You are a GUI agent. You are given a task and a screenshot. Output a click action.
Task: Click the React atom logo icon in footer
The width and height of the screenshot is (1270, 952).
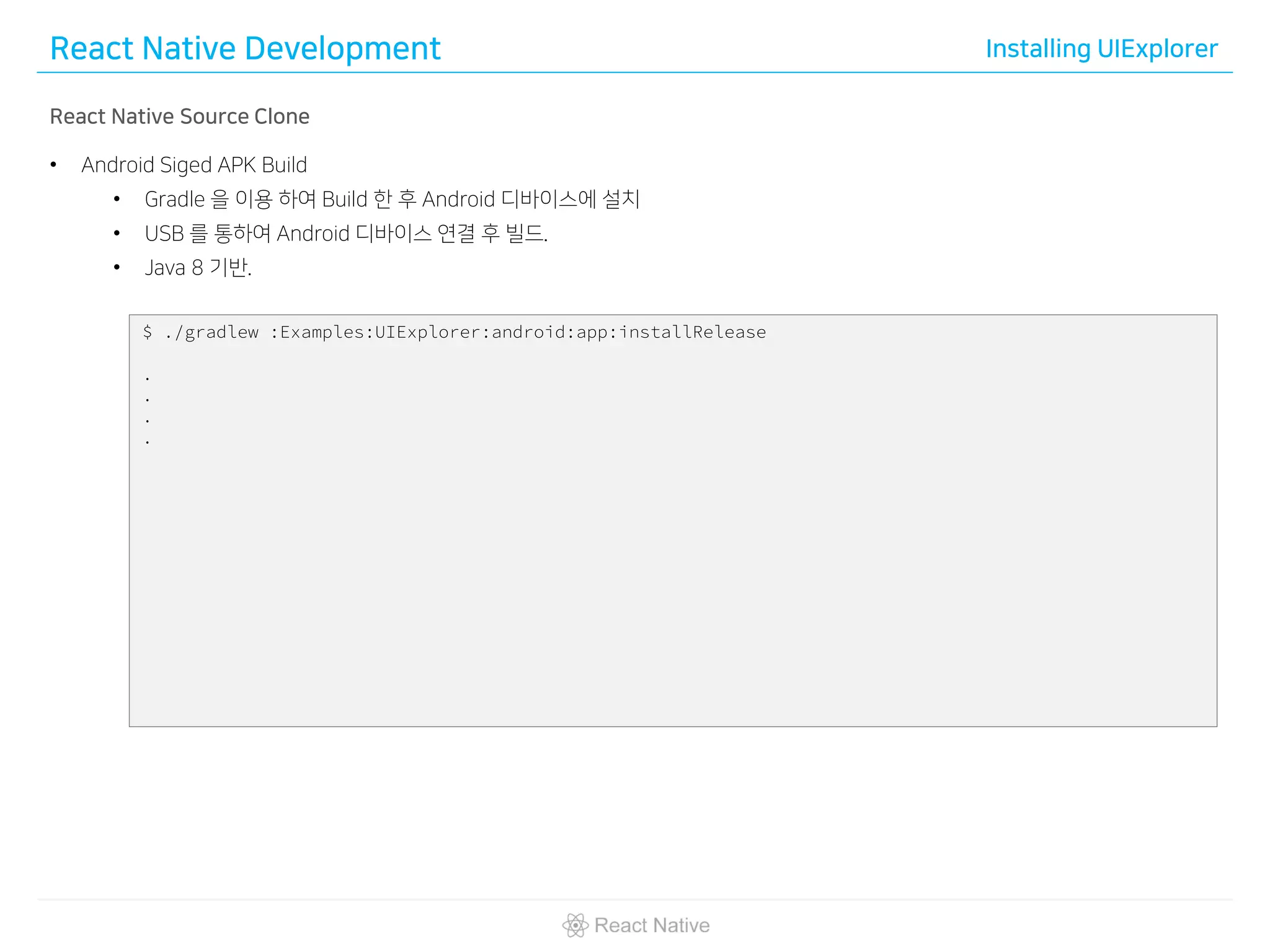pos(575,925)
